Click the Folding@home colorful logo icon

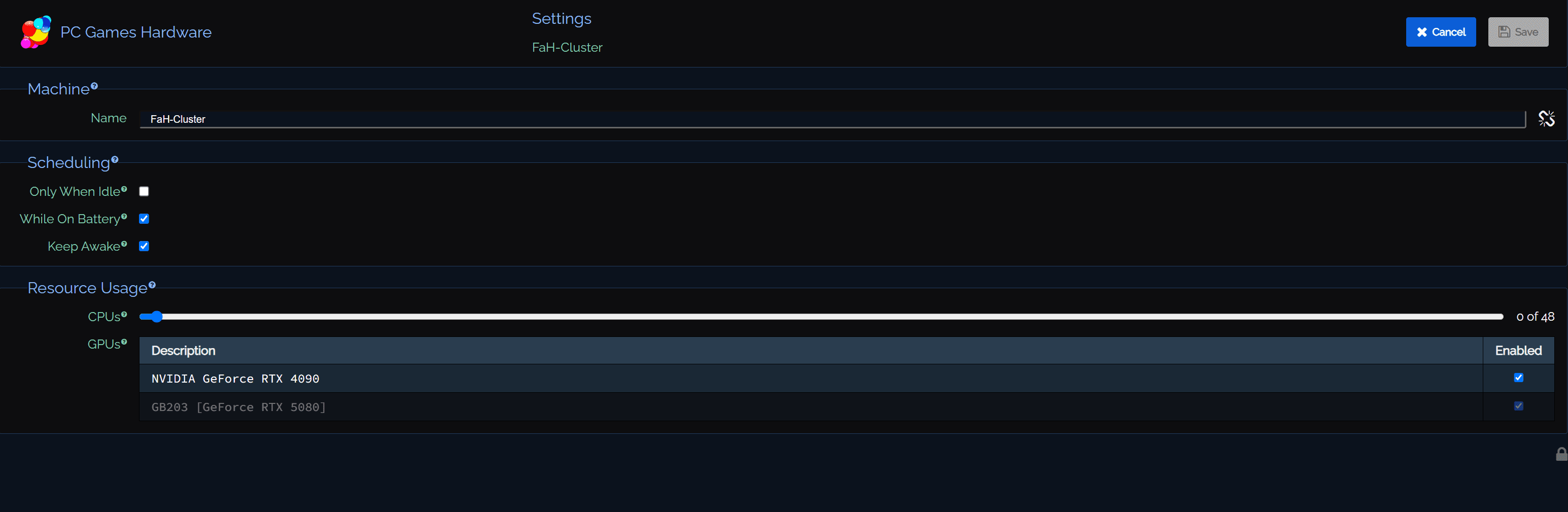[36, 32]
